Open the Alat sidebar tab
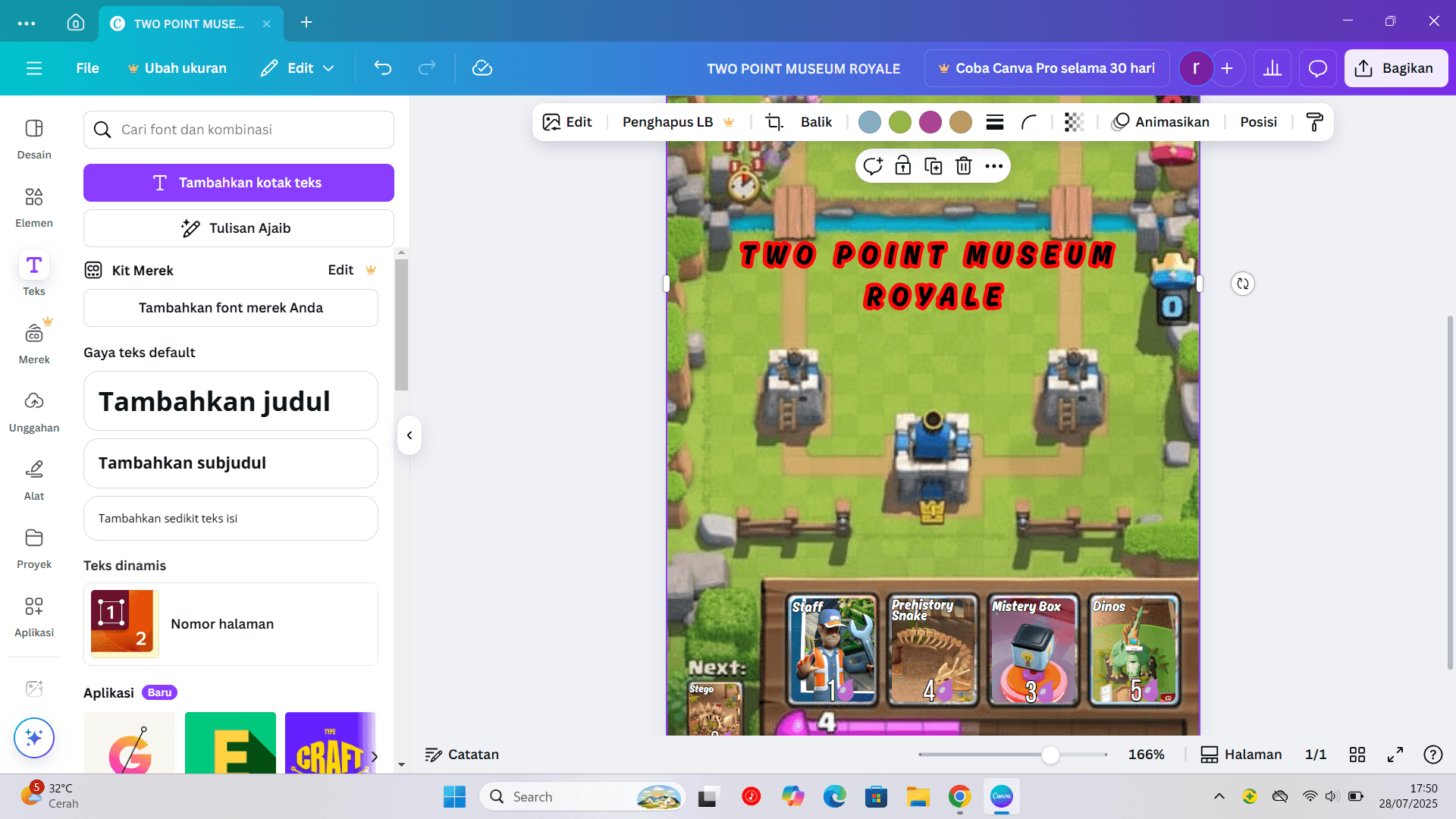The height and width of the screenshot is (819, 1456). coord(34,480)
